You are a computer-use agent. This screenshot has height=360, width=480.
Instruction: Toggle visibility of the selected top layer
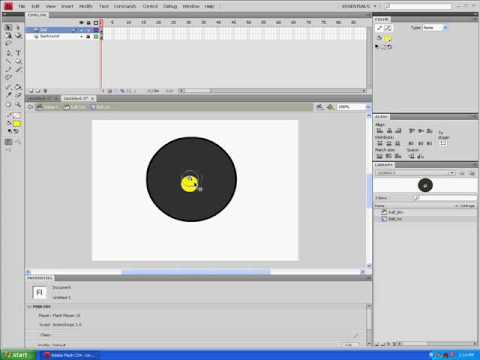pyautogui.click(x=82, y=30)
